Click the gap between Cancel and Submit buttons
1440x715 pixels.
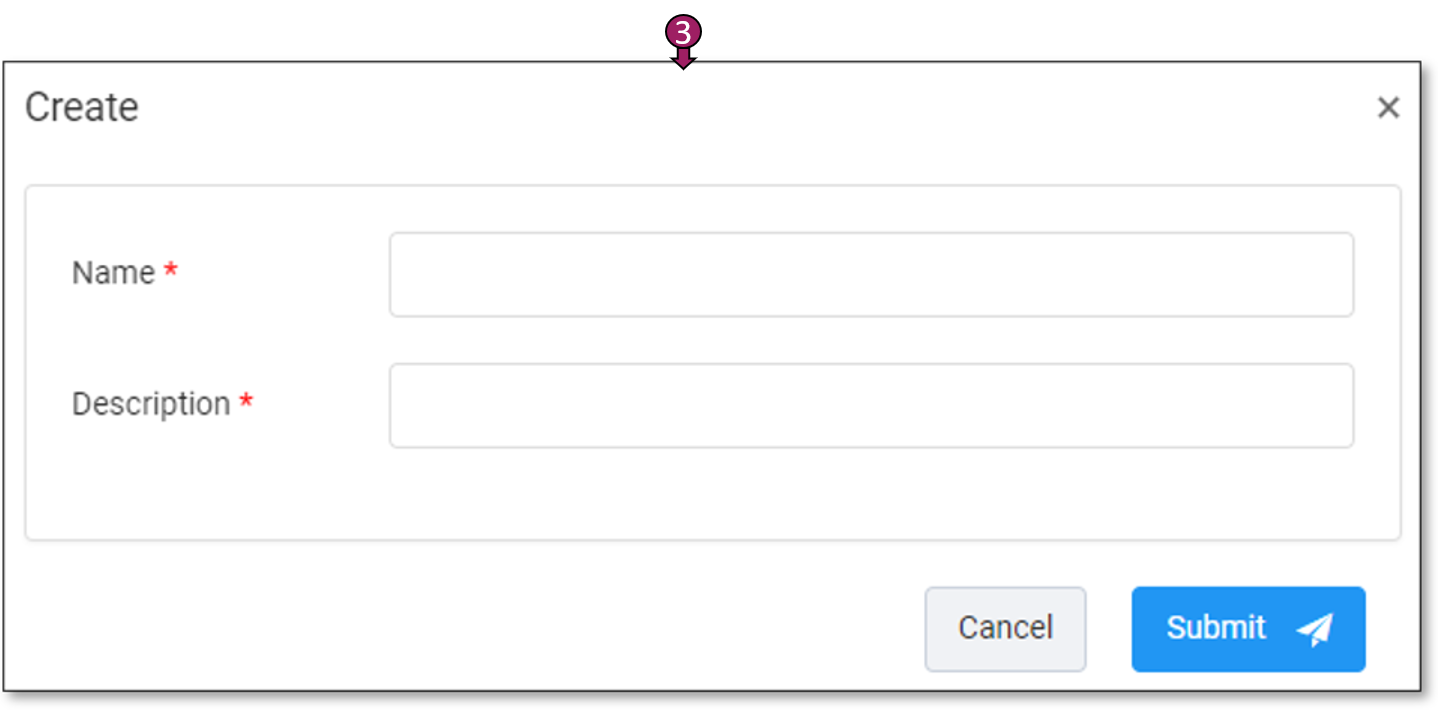tap(1109, 628)
